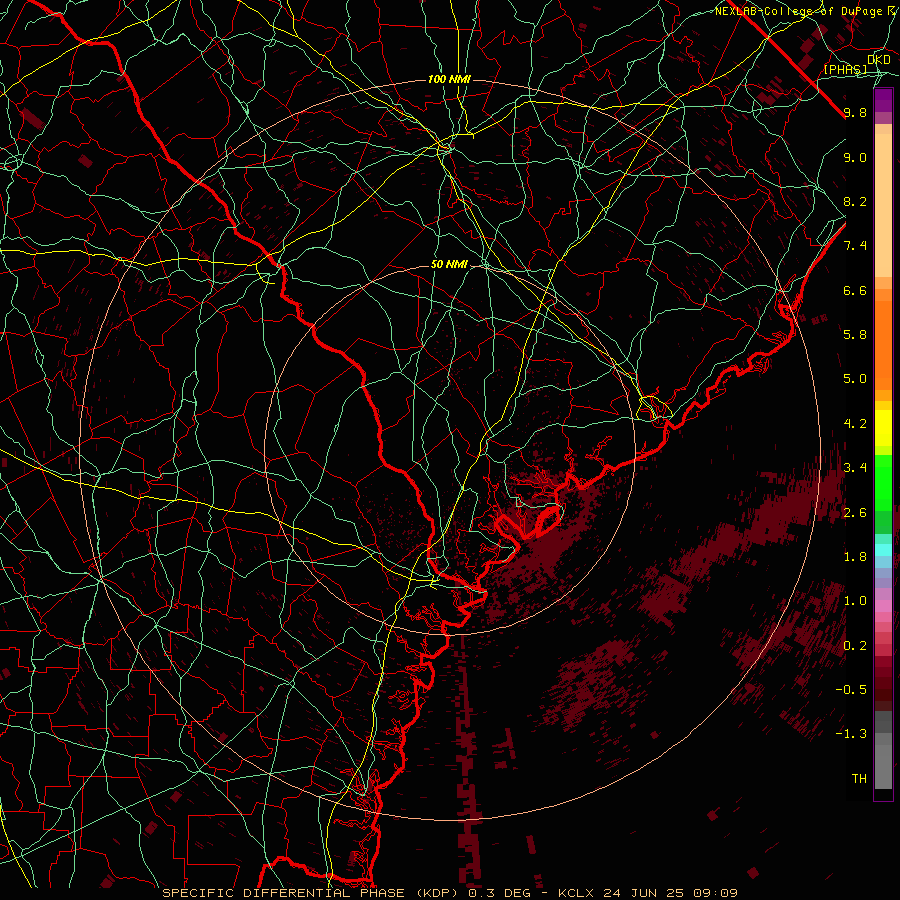Viewport: 900px width, 900px height.
Task: Click the -0.5 scale value
Action: pyautogui.click(x=851, y=690)
